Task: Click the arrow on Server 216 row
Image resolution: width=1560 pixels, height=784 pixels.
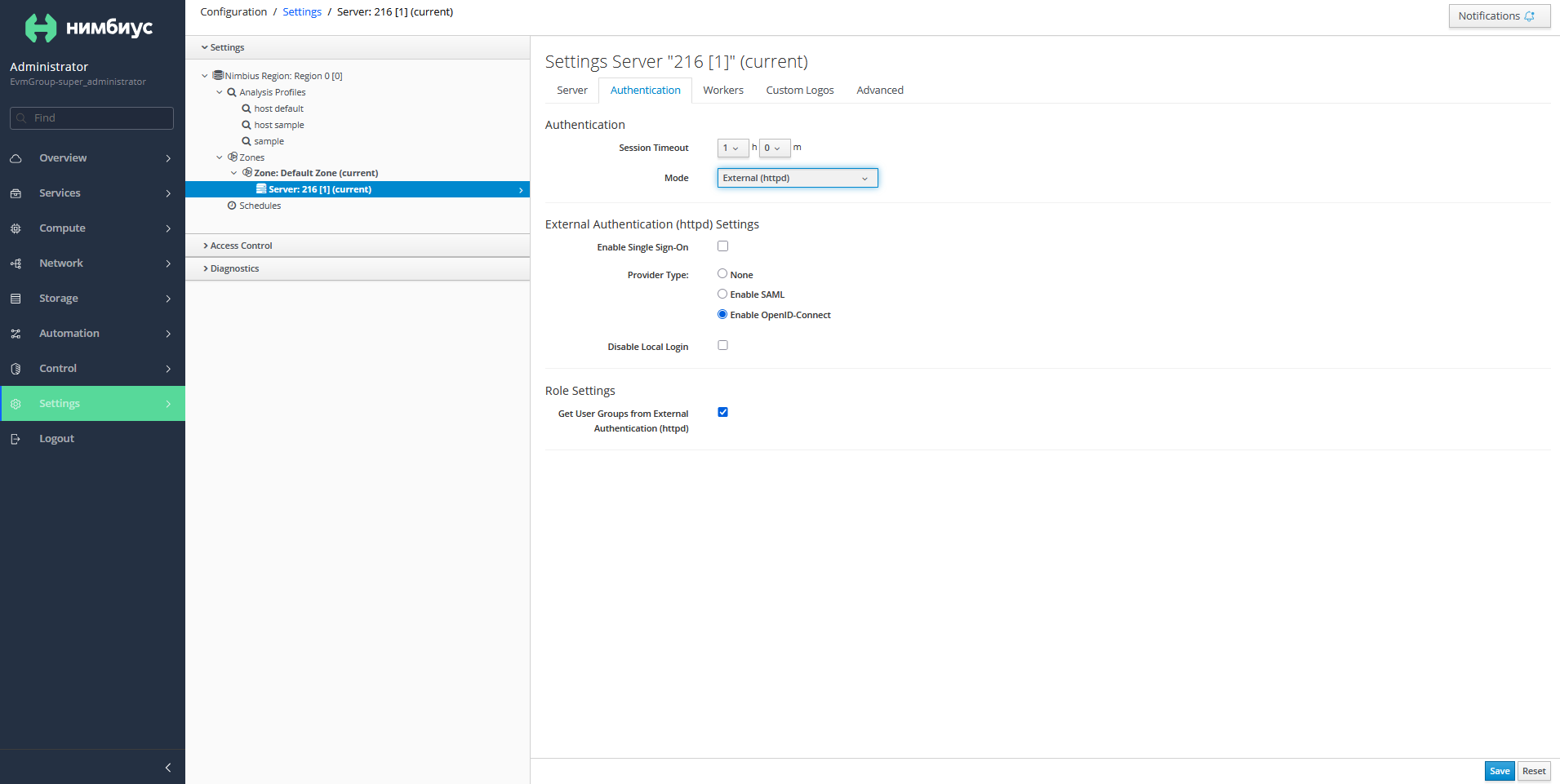Action: pos(521,190)
